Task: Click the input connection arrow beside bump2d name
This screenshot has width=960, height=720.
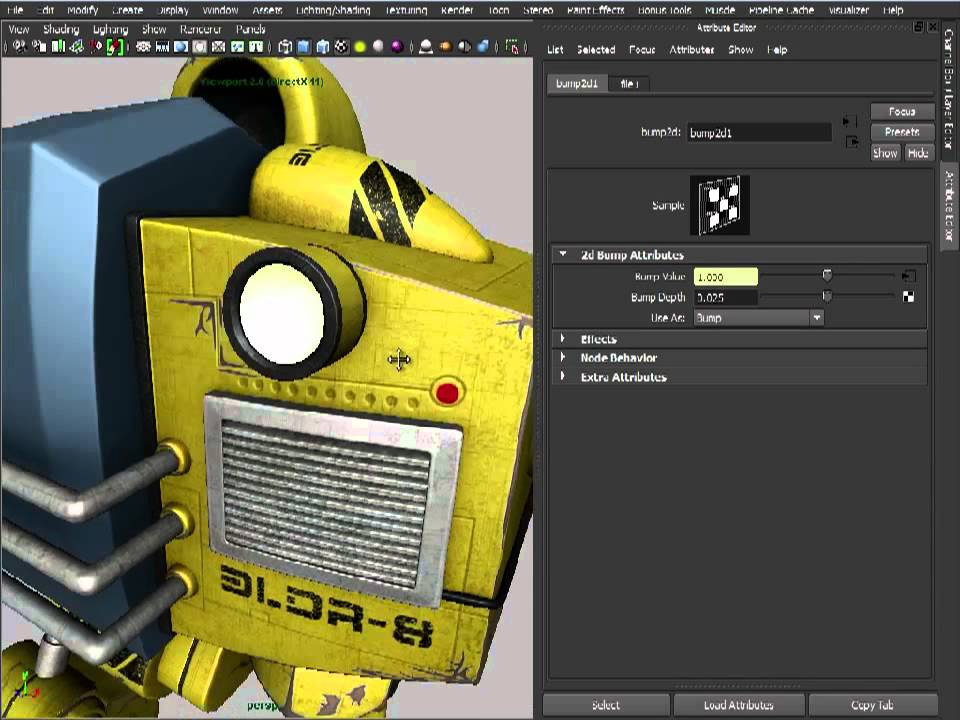Action: tap(850, 121)
